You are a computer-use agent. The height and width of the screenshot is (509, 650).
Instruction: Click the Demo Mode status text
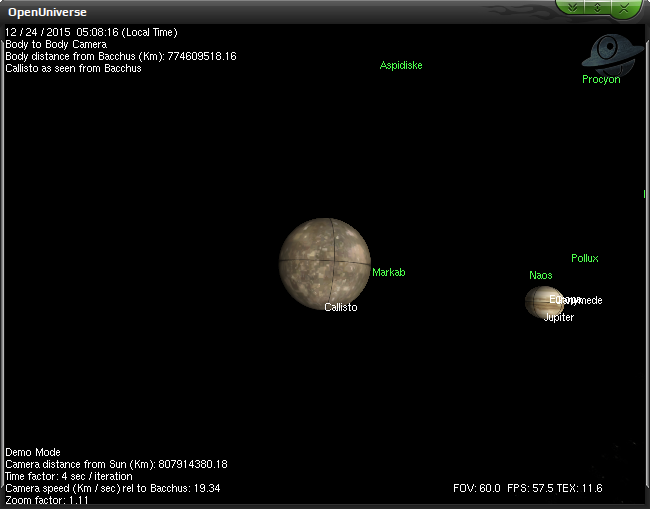tap(33, 452)
